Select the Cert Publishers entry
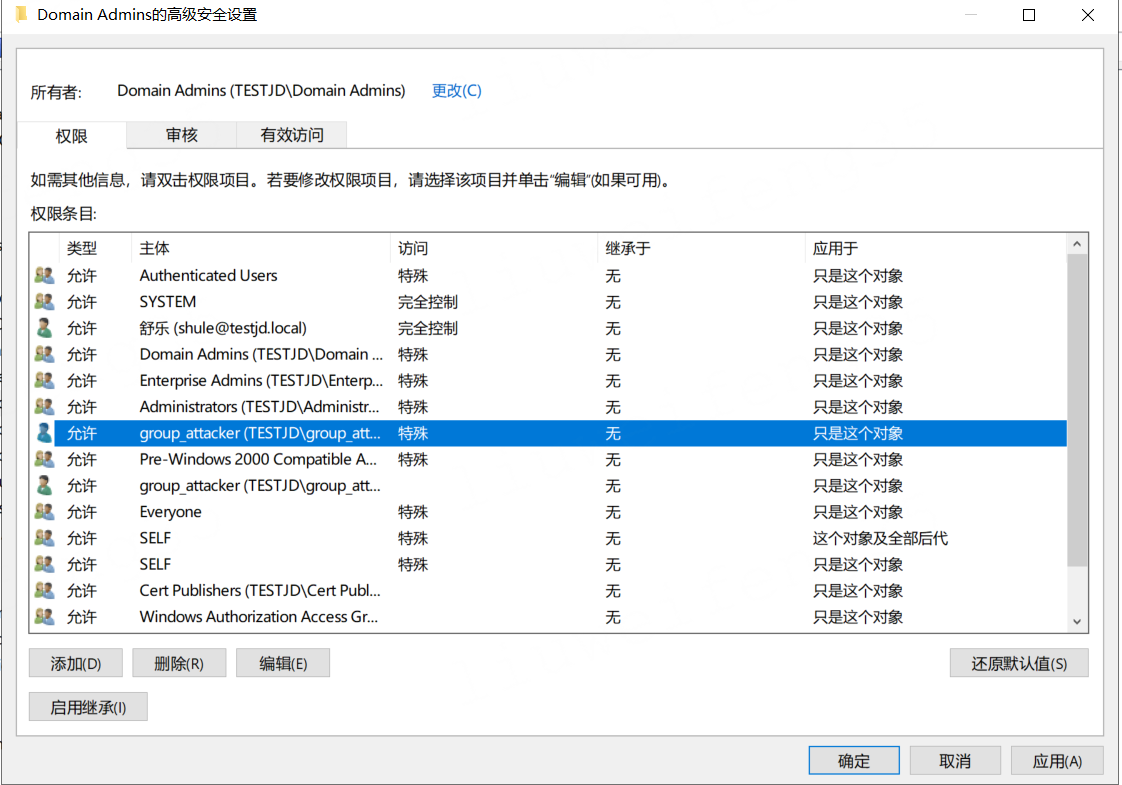This screenshot has height=785, width=1122. point(549,590)
